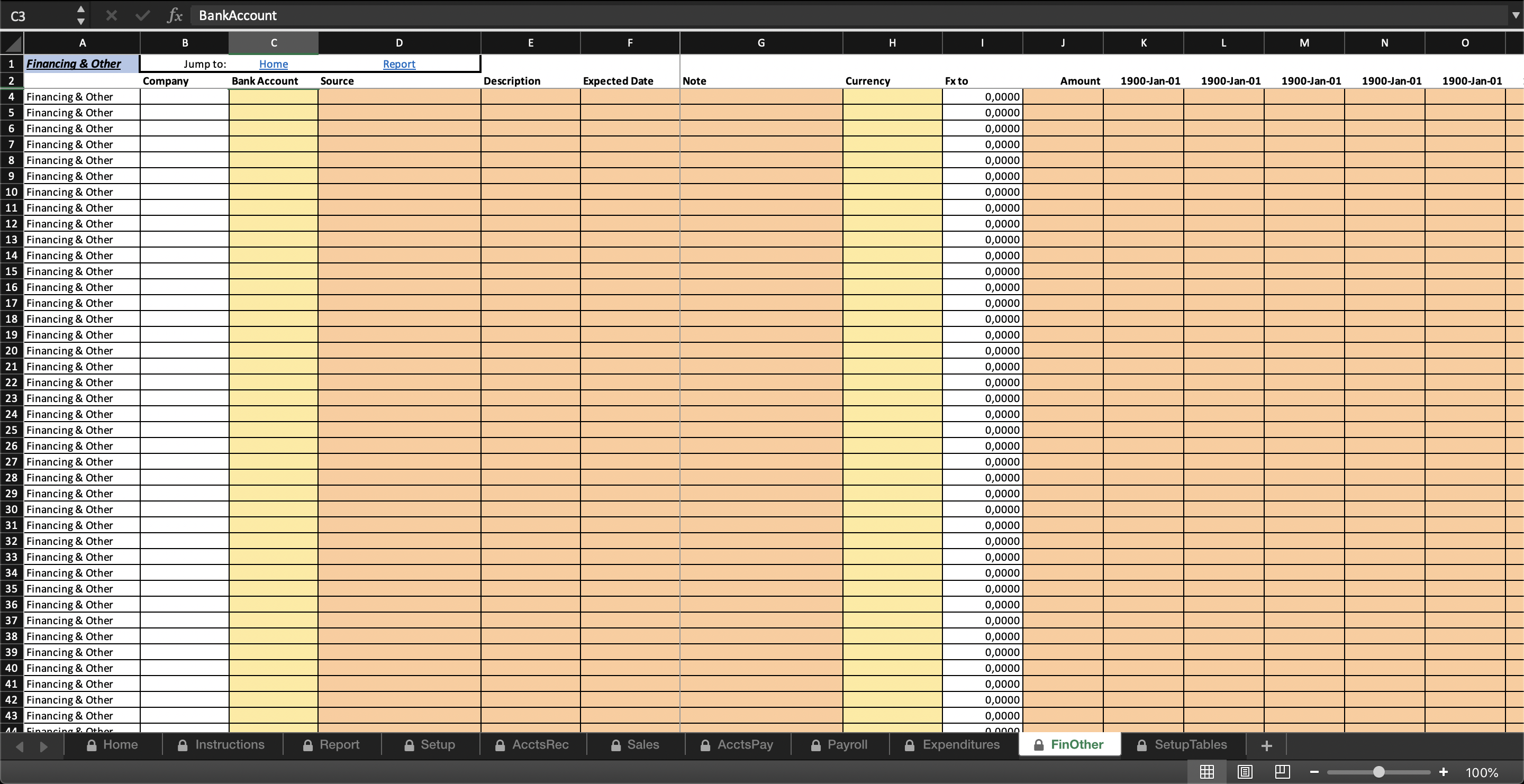The image size is (1524, 784).
Task: Click the cancel (X) icon in formula bar
Action: [x=111, y=15]
